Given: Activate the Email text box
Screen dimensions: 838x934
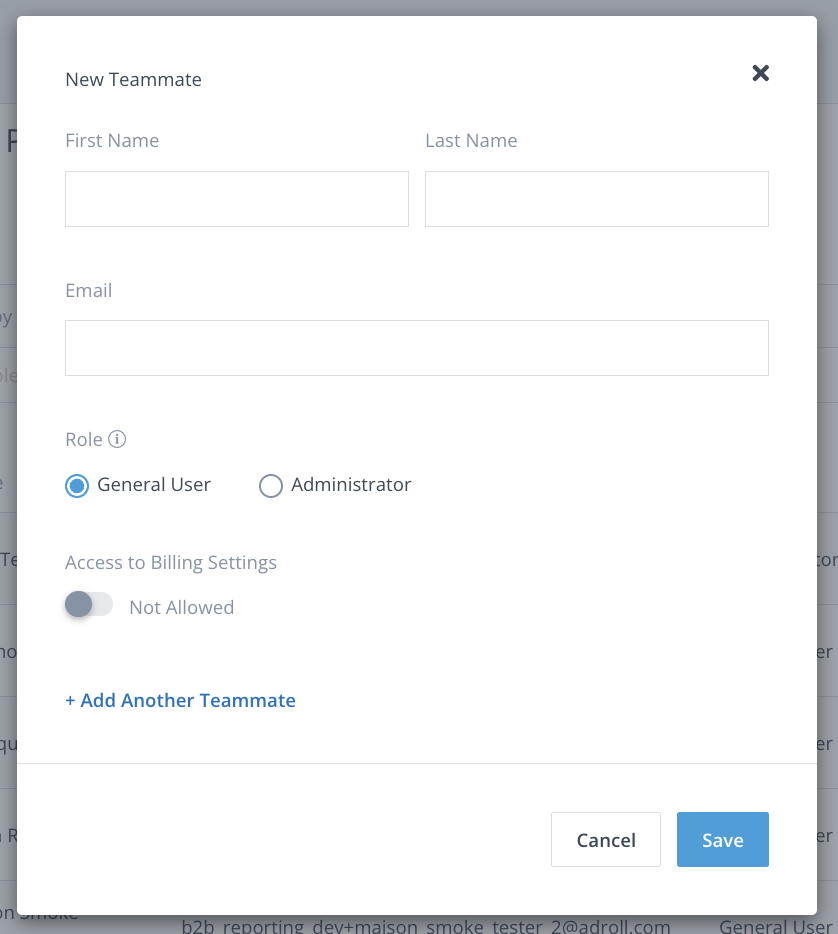Looking at the screenshot, I should (417, 348).
